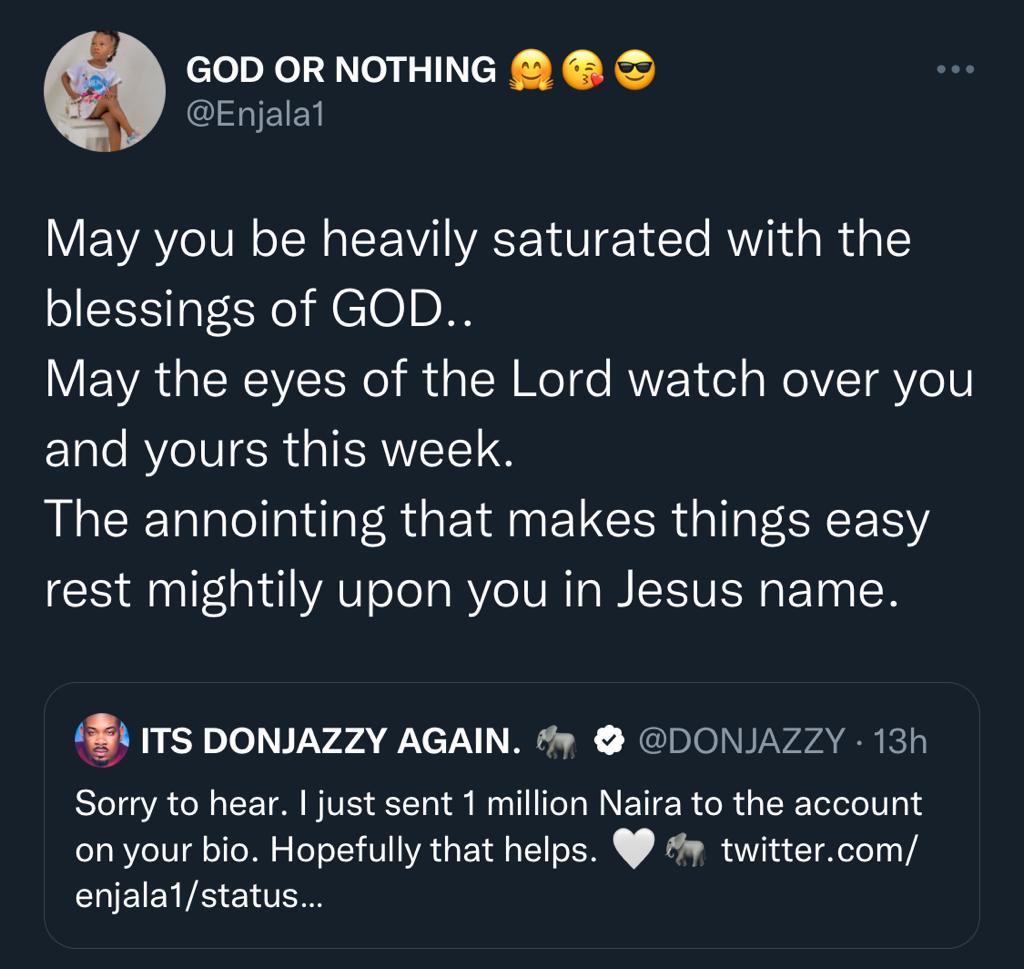Click the 13h timestamp on quoted tweet
The image size is (1024, 969).
tap(900, 741)
